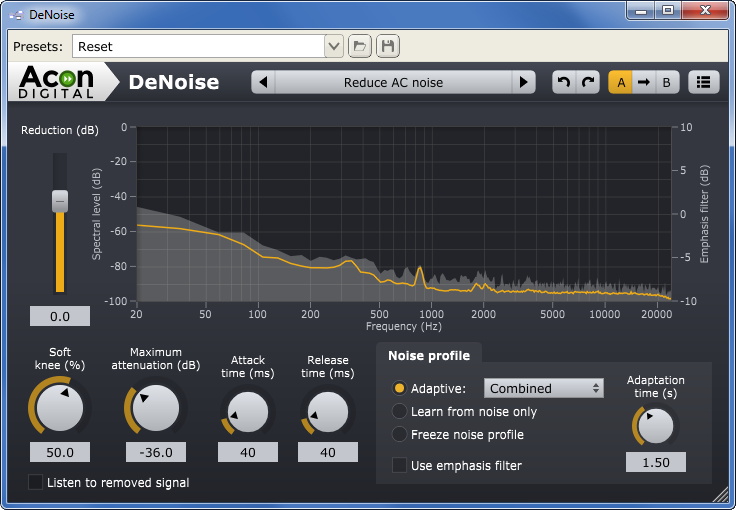Open the plugin menu list icon
736x510 pixels.
pos(704,82)
